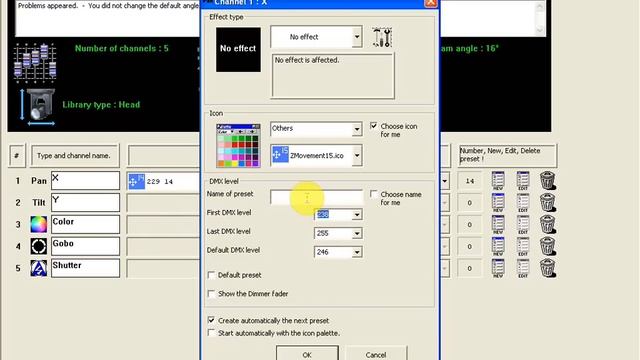Create new preset for Shutter row
Viewport: 640px width, 360px height.
pos(498,269)
